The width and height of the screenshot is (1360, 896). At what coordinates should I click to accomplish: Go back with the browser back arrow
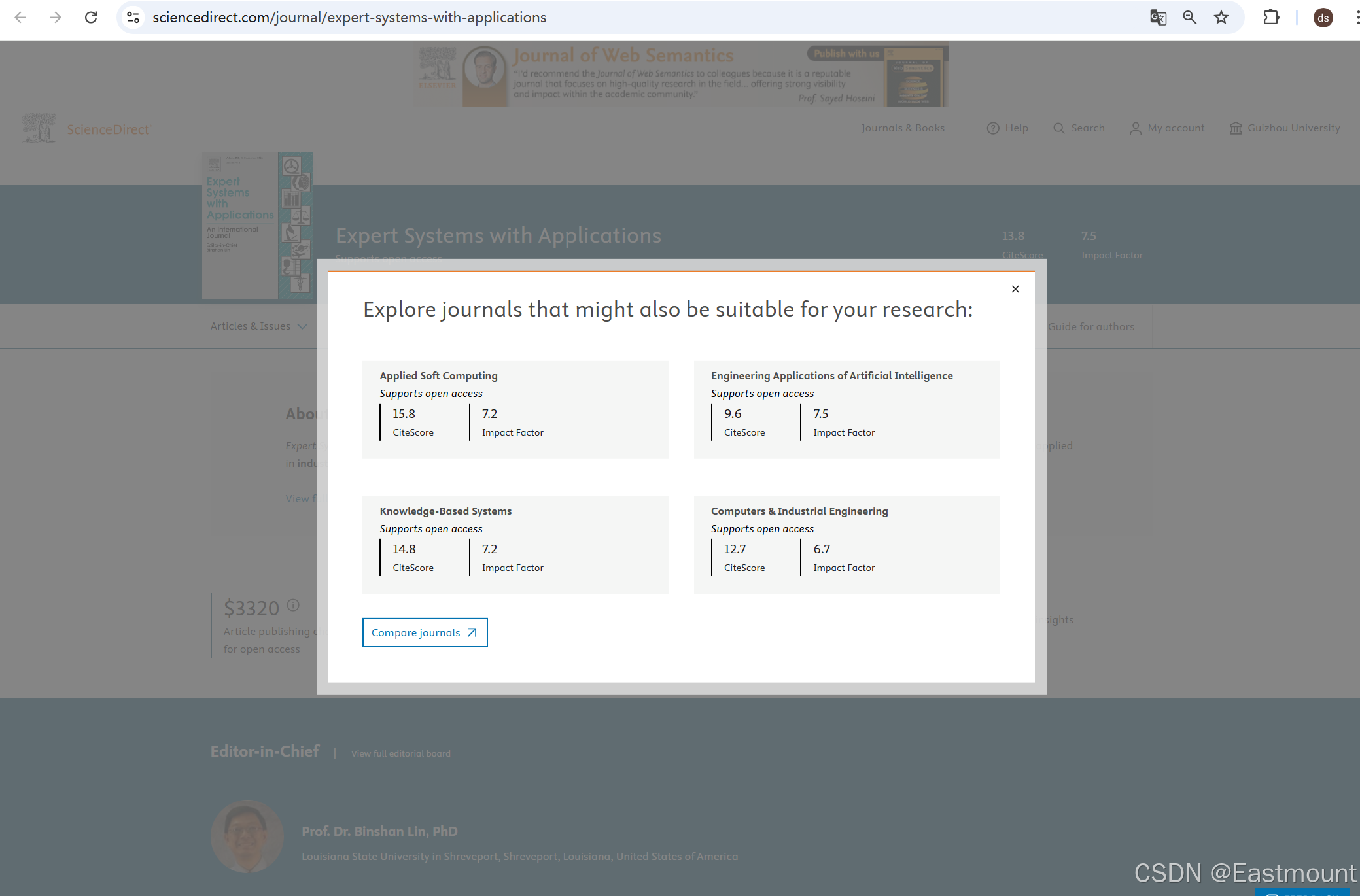click(x=20, y=18)
